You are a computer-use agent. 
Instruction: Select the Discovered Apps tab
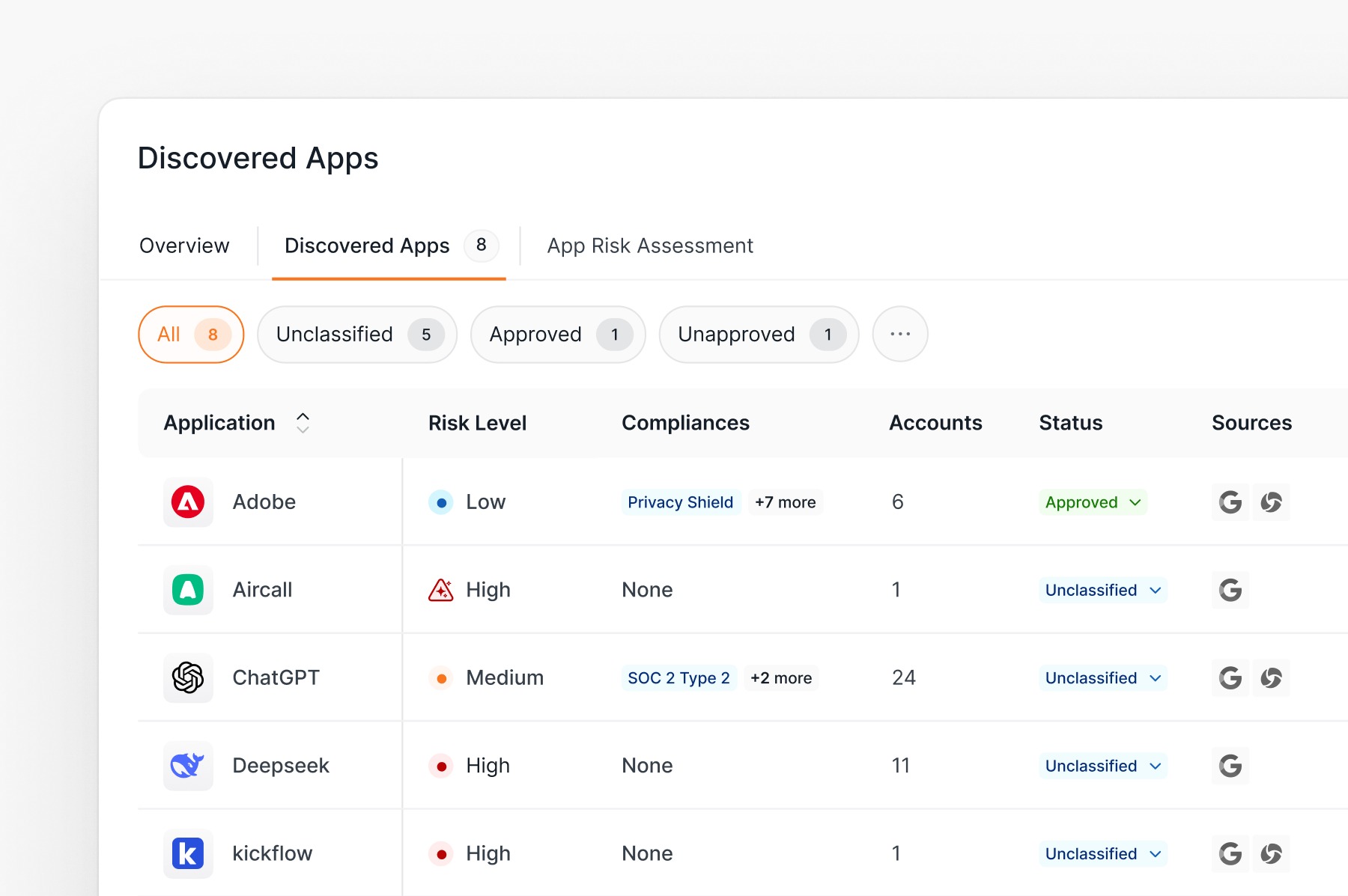pyautogui.click(x=389, y=246)
